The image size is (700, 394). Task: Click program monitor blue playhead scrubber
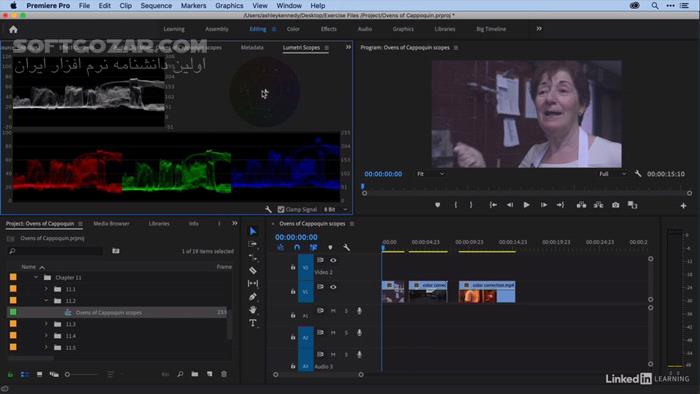tap(362, 186)
